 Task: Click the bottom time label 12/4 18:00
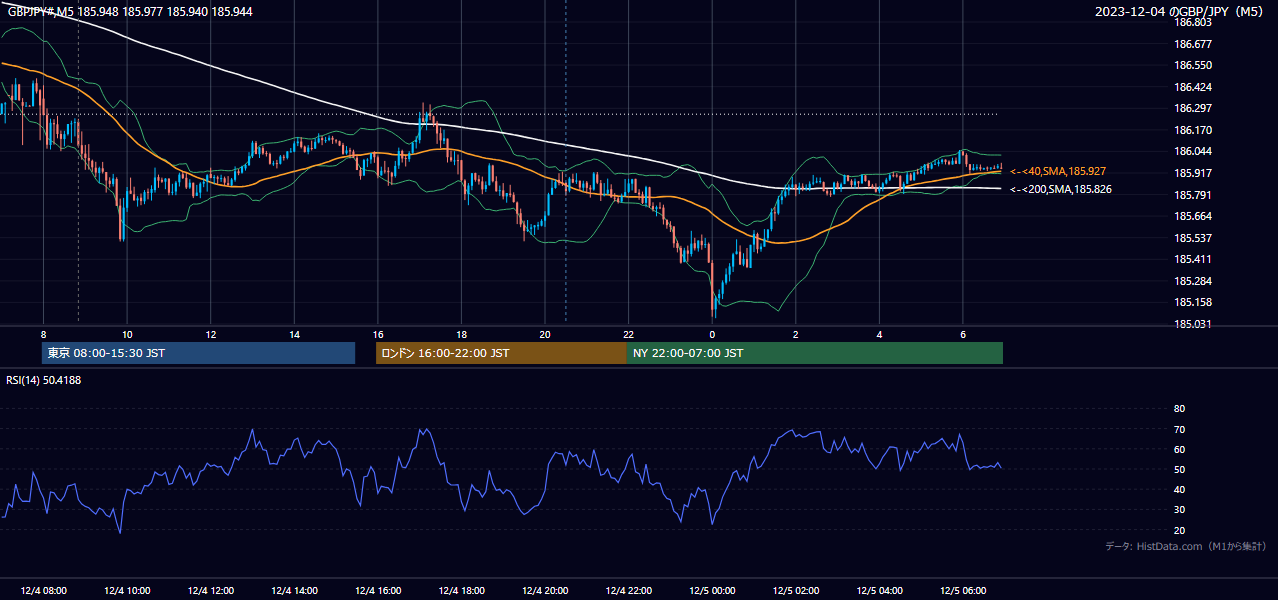coord(461,590)
